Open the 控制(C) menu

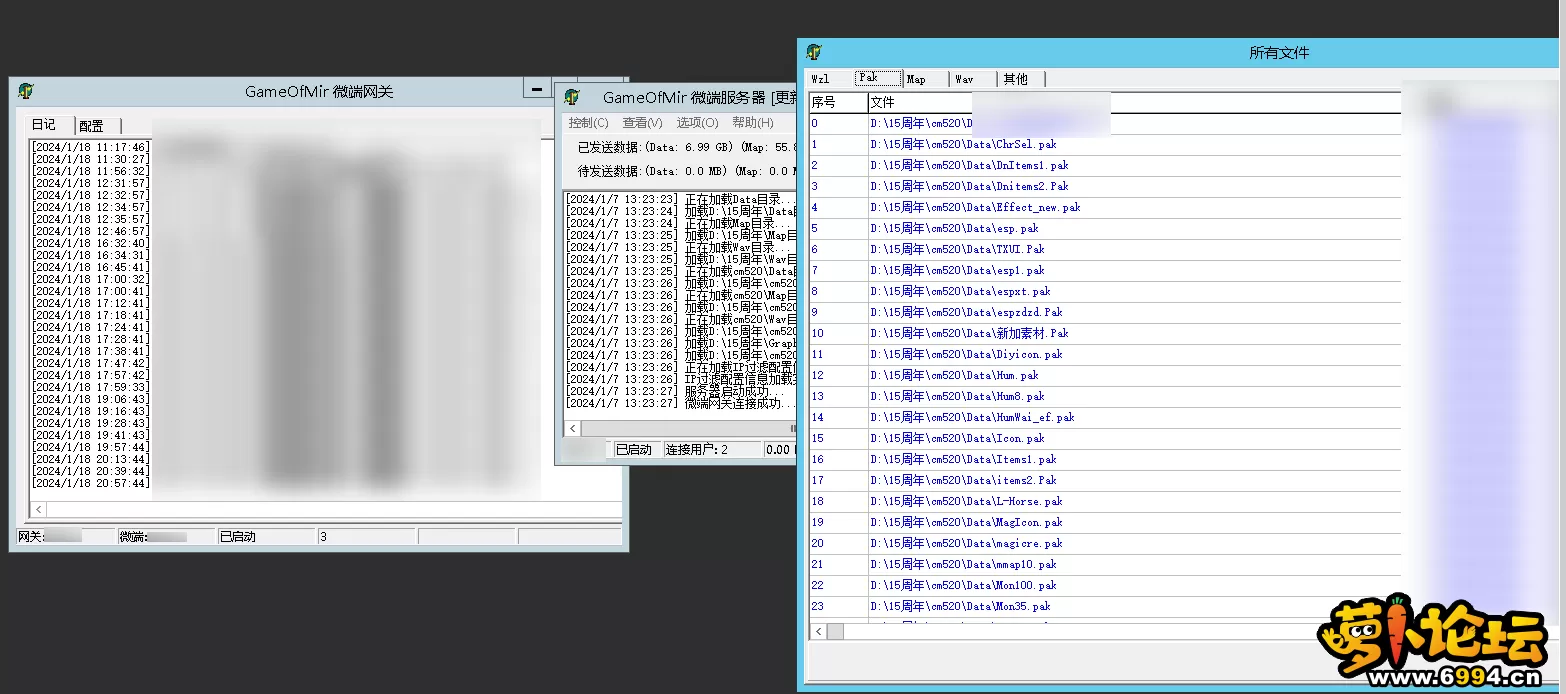click(x=588, y=123)
